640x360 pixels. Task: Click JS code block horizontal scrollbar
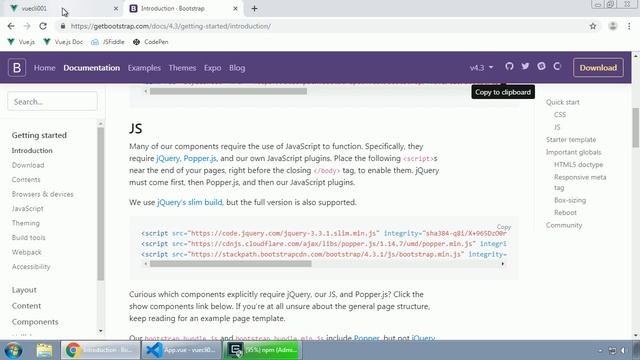point(231,264)
